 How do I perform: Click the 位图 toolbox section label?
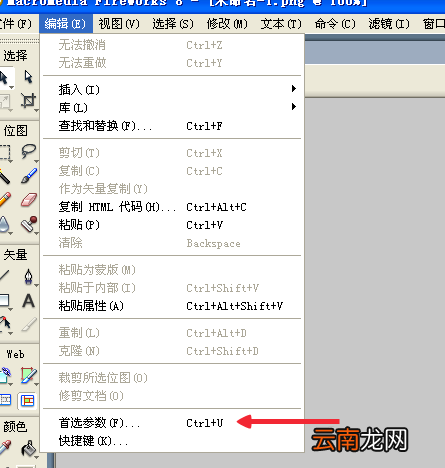(15, 130)
